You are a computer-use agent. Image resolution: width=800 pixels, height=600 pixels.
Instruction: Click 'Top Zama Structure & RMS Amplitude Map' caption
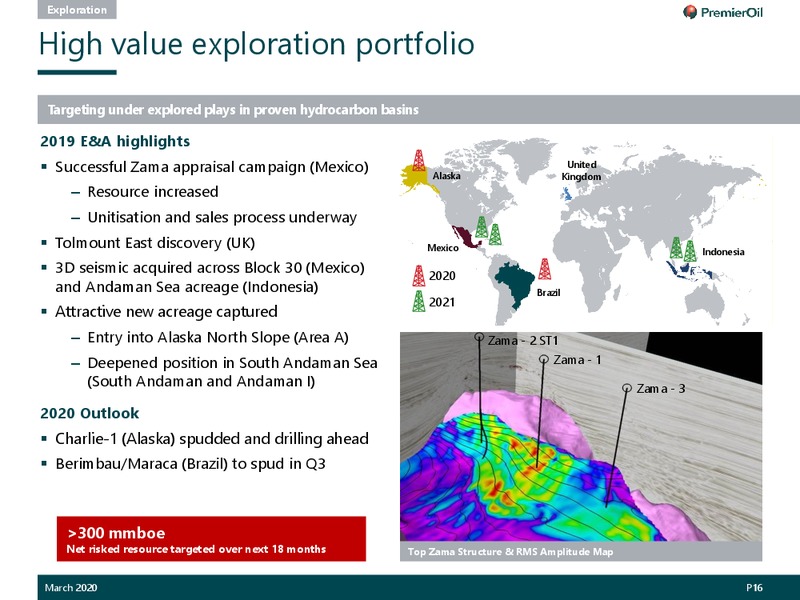click(x=510, y=552)
